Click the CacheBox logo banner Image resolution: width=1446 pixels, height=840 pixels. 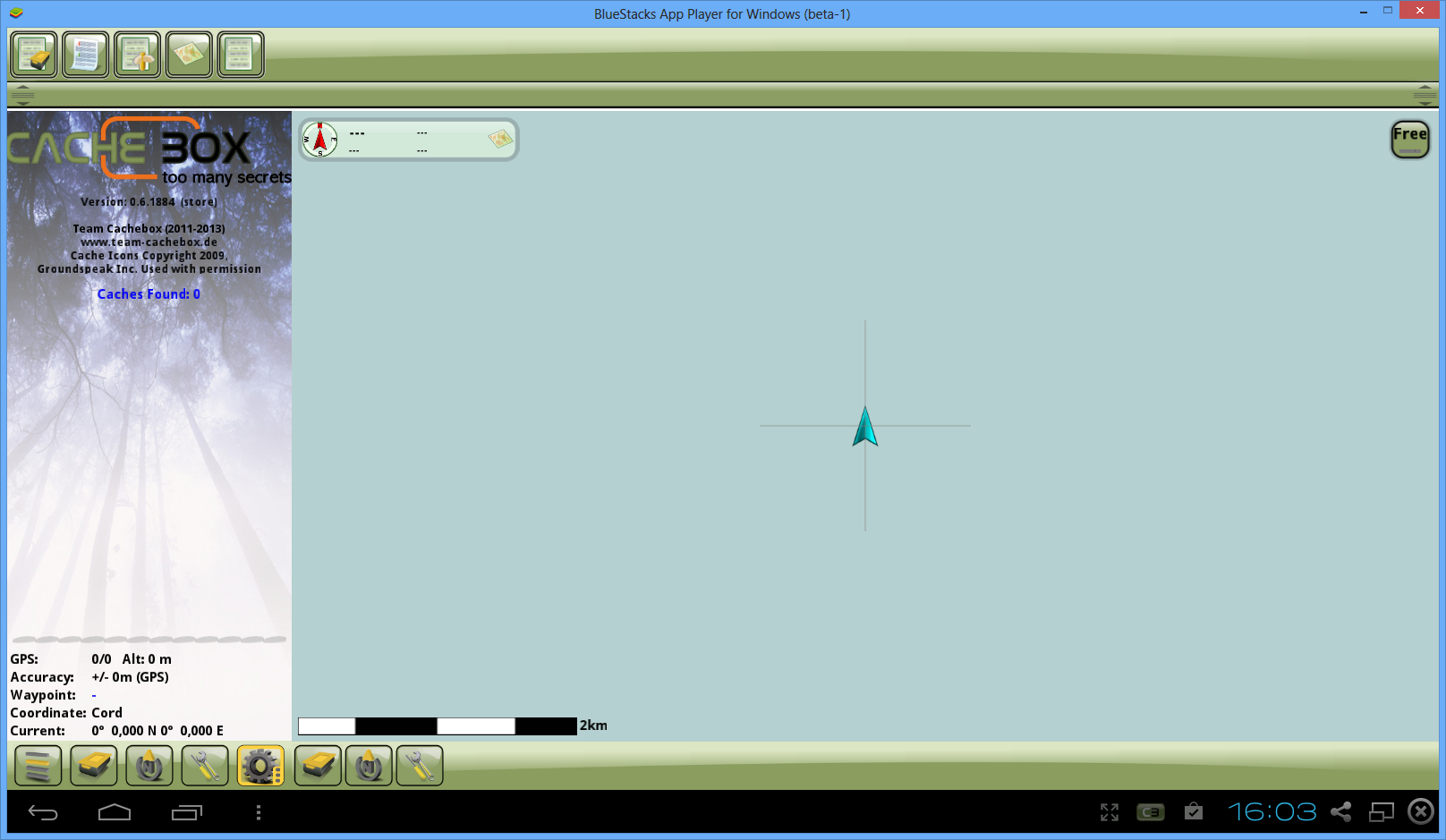[x=149, y=151]
